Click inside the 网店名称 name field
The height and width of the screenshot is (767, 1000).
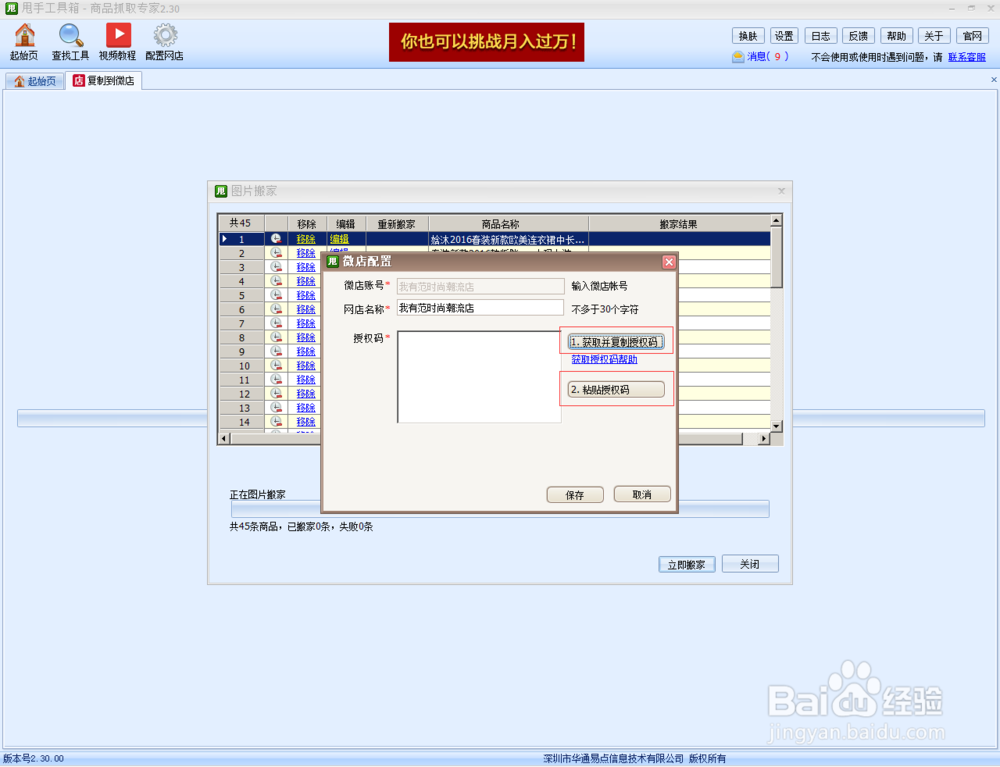[480, 307]
